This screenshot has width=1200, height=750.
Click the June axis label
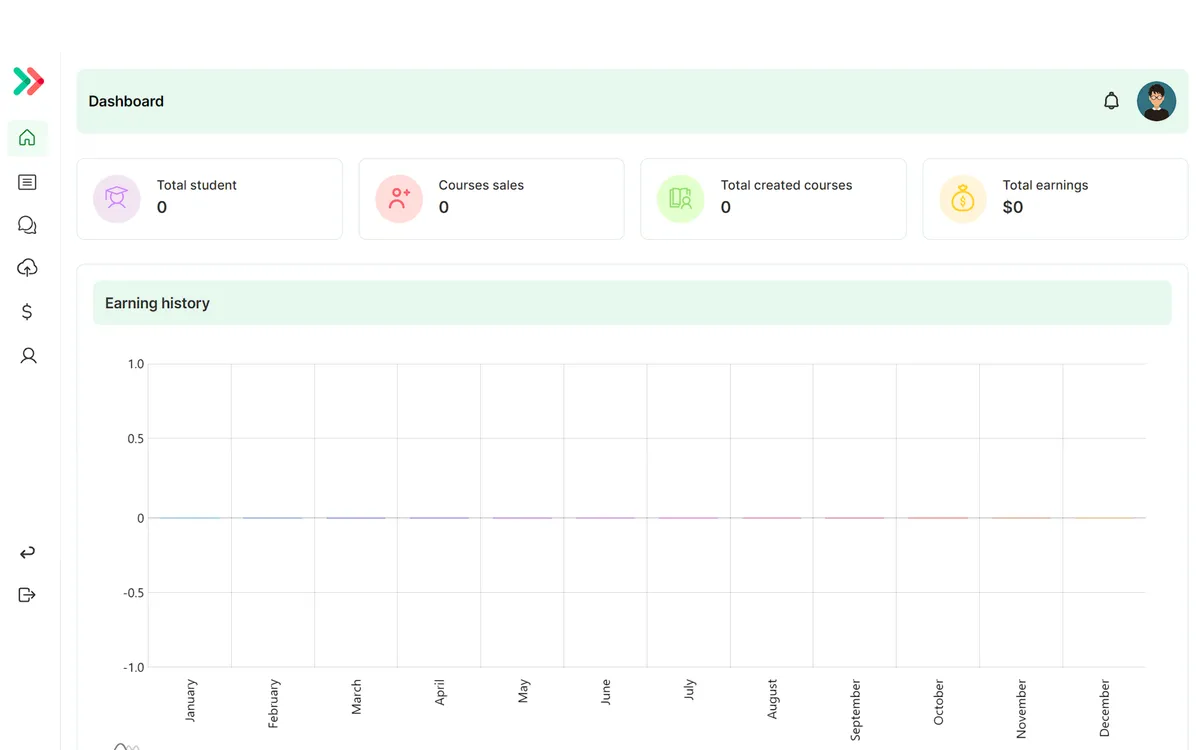[x=605, y=692]
